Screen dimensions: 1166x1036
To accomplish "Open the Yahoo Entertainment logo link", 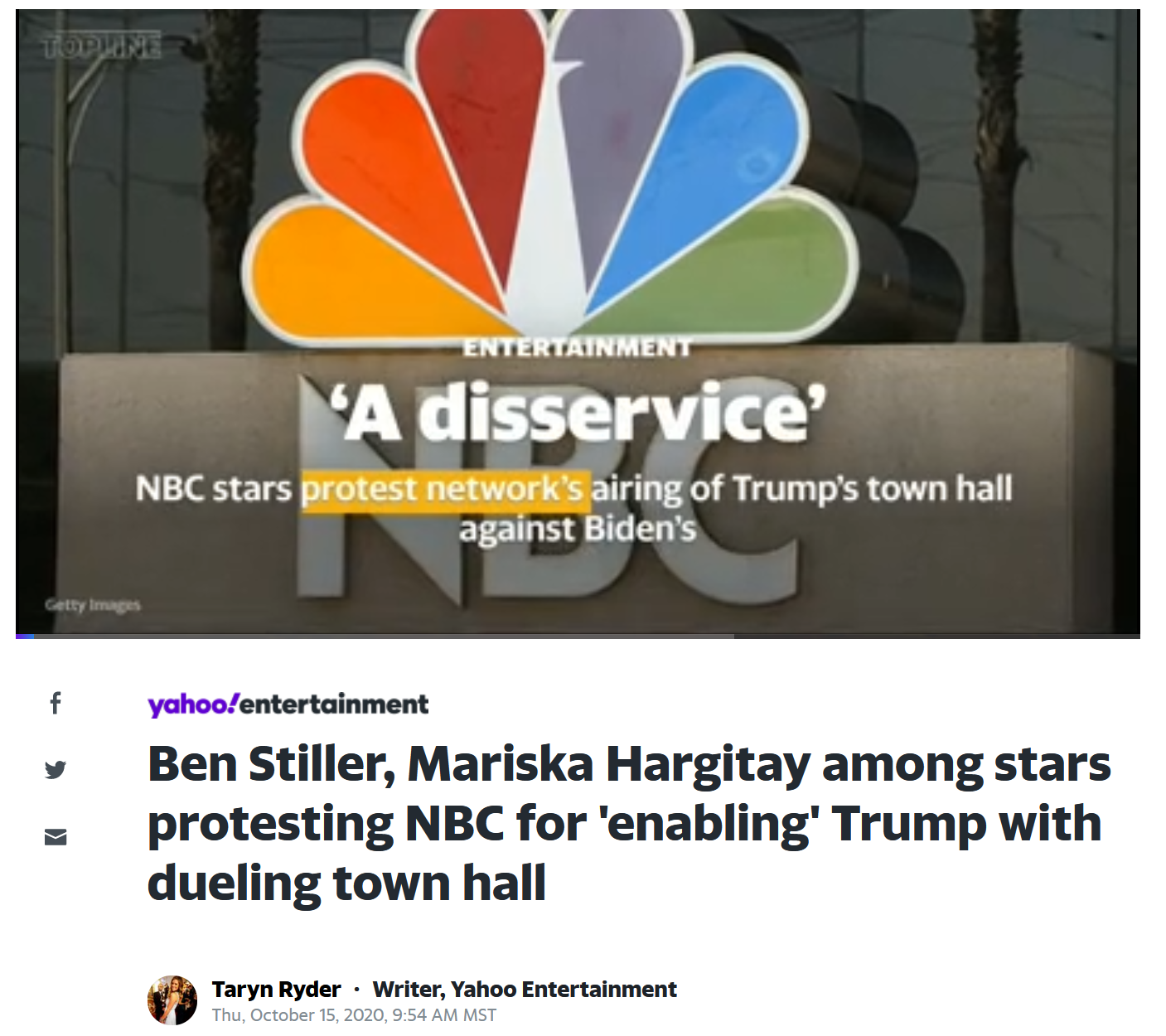I will click(x=288, y=704).
